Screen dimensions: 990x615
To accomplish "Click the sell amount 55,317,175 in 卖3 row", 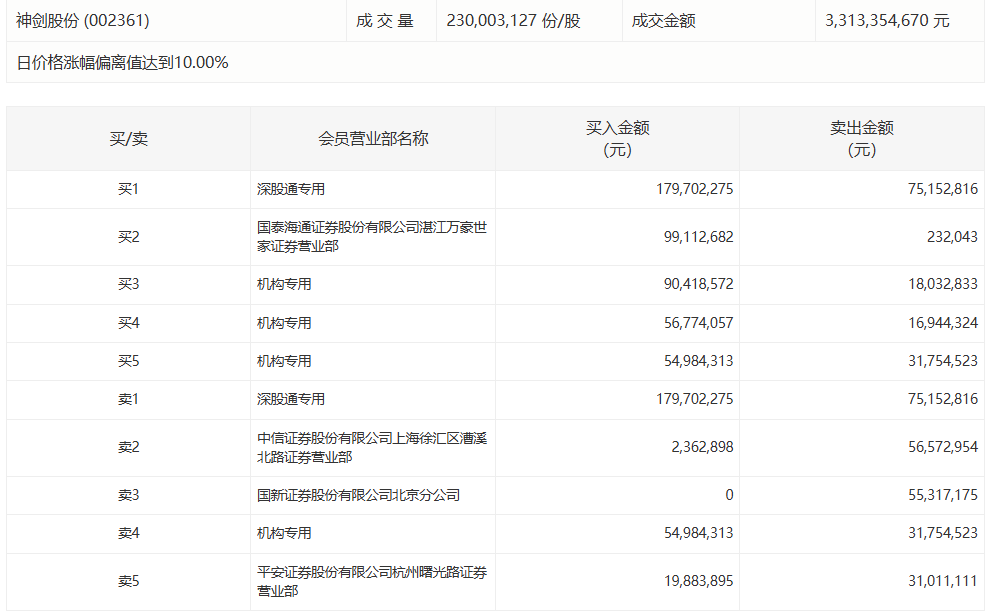I will pos(938,495).
